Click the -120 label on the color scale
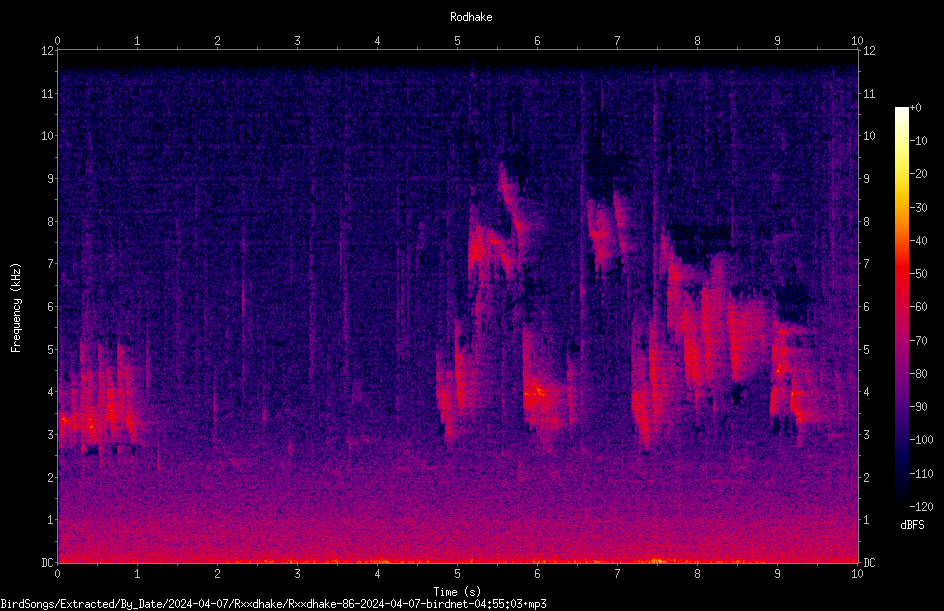944x611 pixels. click(x=921, y=506)
